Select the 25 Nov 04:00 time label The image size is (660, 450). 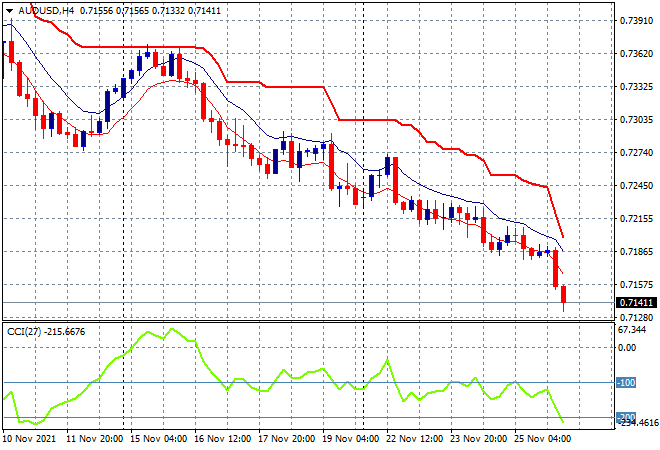pyautogui.click(x=543, y=439)
